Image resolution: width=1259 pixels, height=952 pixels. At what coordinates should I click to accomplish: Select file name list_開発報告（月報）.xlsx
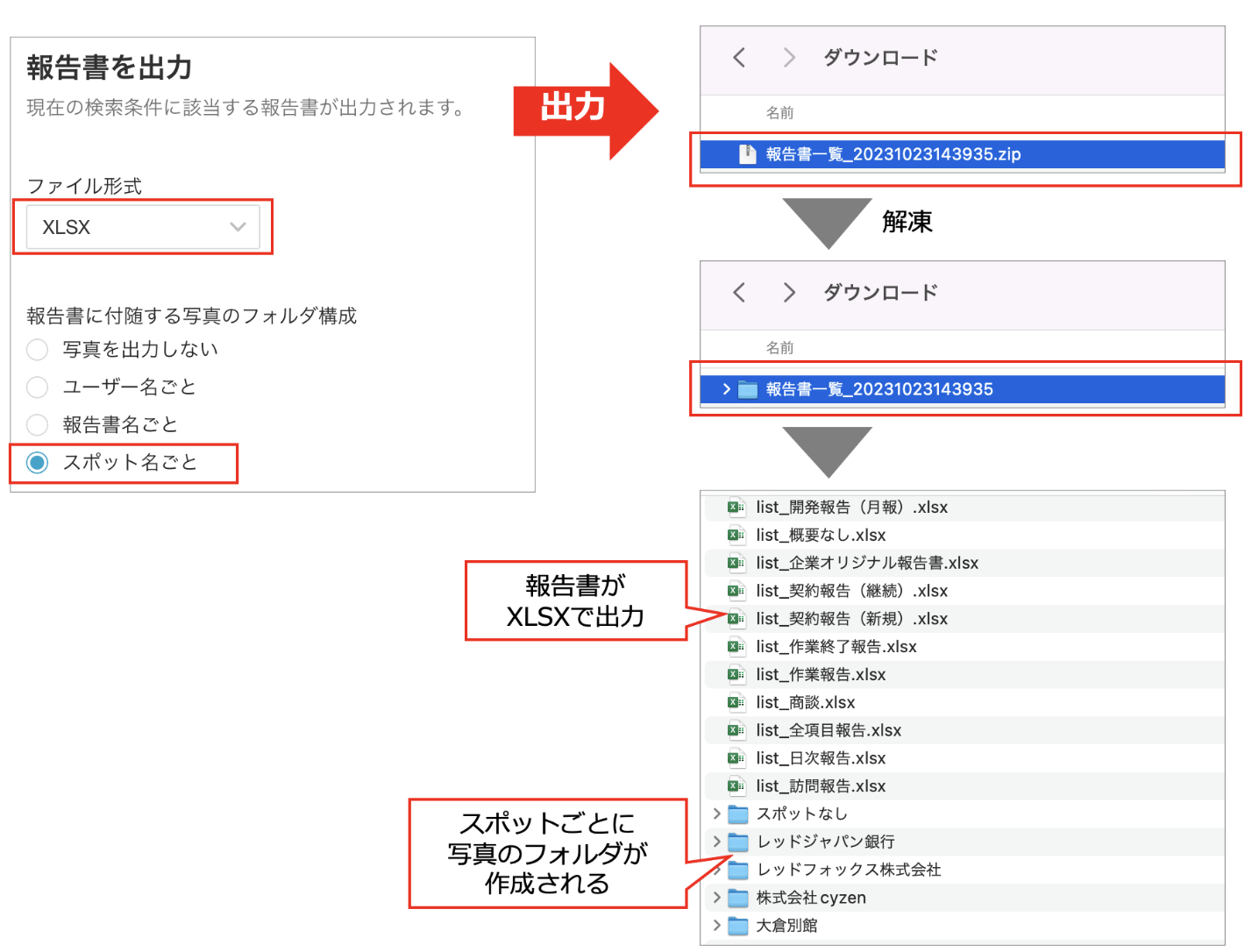[852, 508]
